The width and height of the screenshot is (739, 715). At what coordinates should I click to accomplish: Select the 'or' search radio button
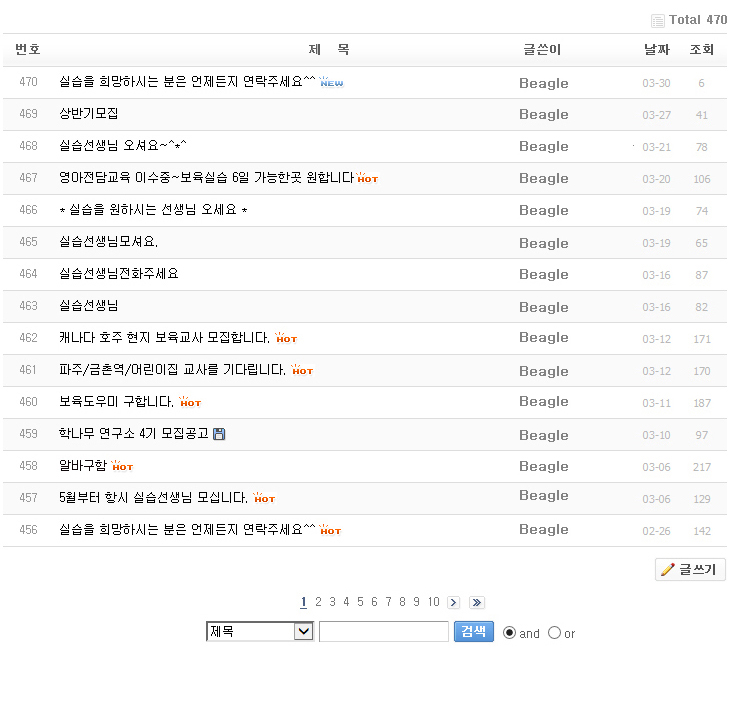coord(554,633)
